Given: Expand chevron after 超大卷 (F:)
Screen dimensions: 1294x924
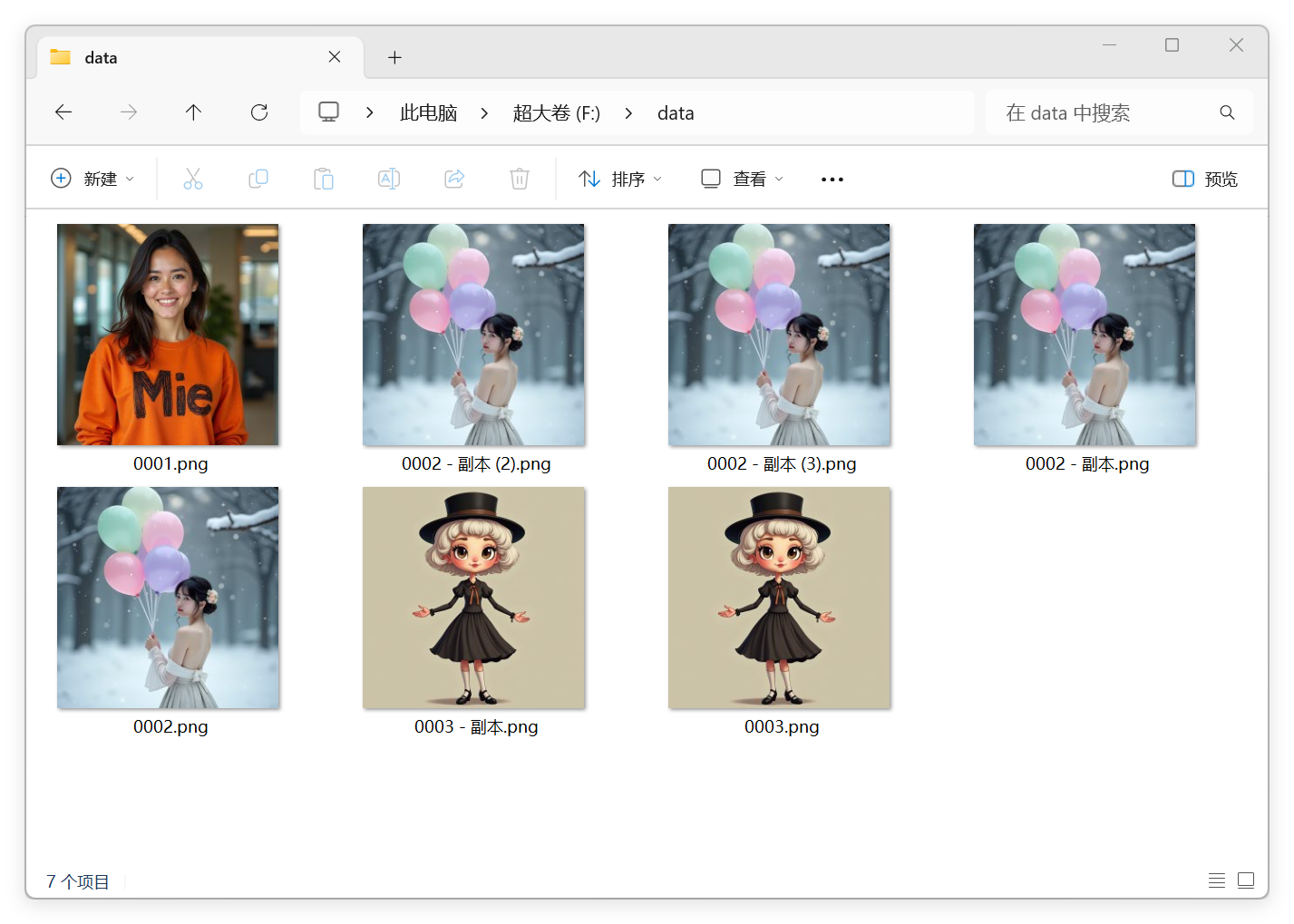Looking at the screenshot, I should pyautogui.click(x=628, y=112).
